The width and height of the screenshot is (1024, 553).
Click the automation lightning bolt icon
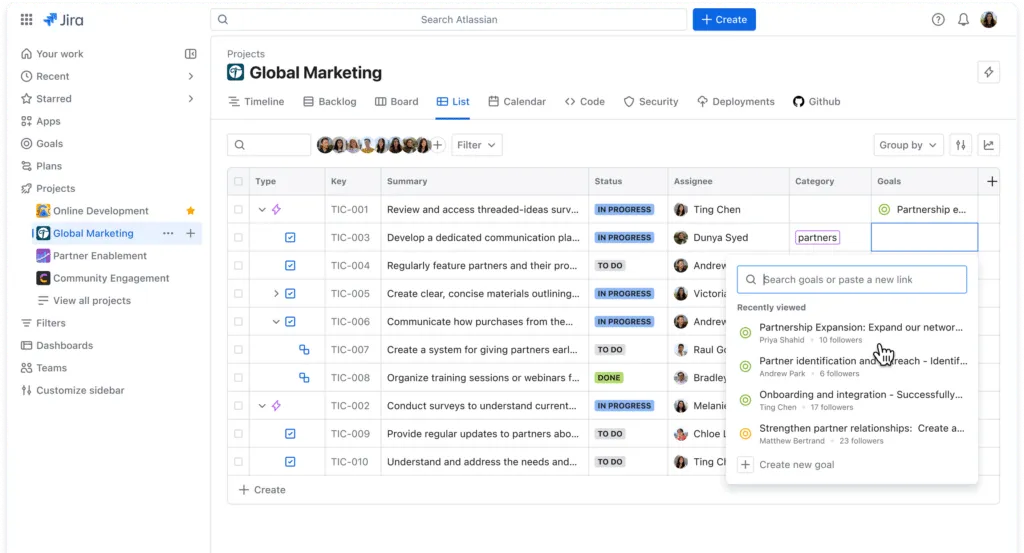(988, 72)
